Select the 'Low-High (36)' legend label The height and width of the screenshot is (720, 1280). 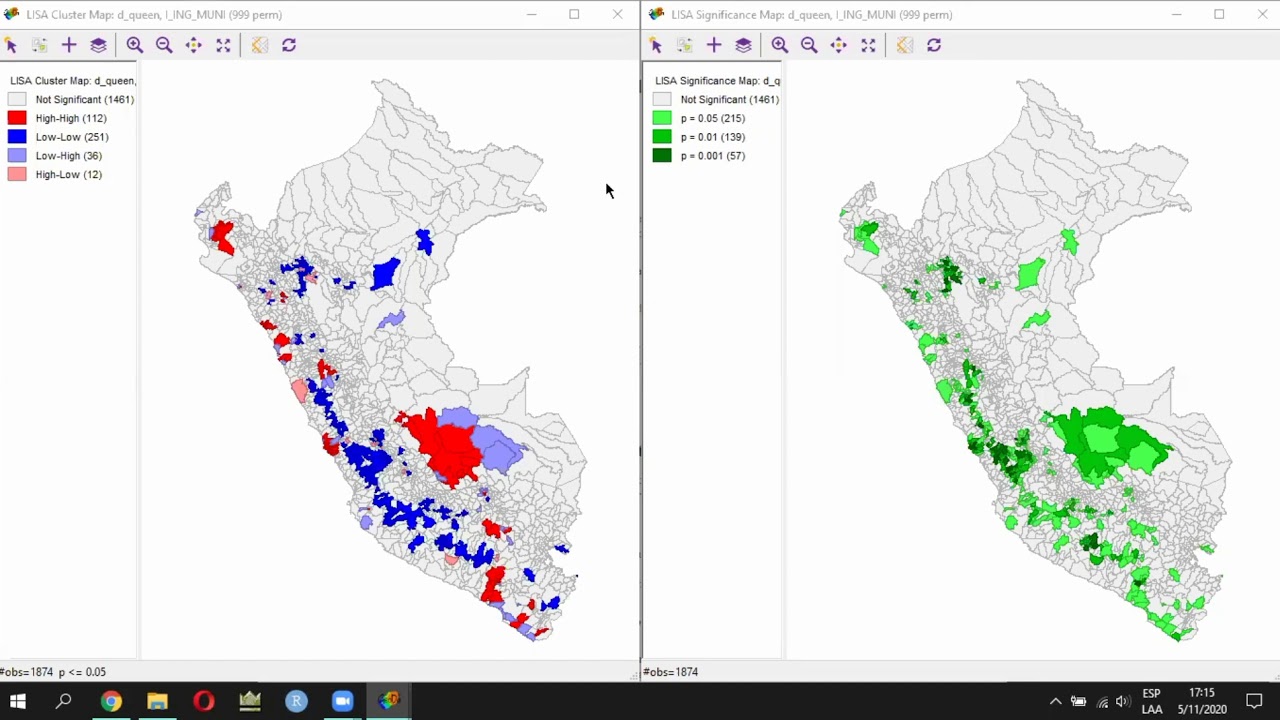point(69,156)
